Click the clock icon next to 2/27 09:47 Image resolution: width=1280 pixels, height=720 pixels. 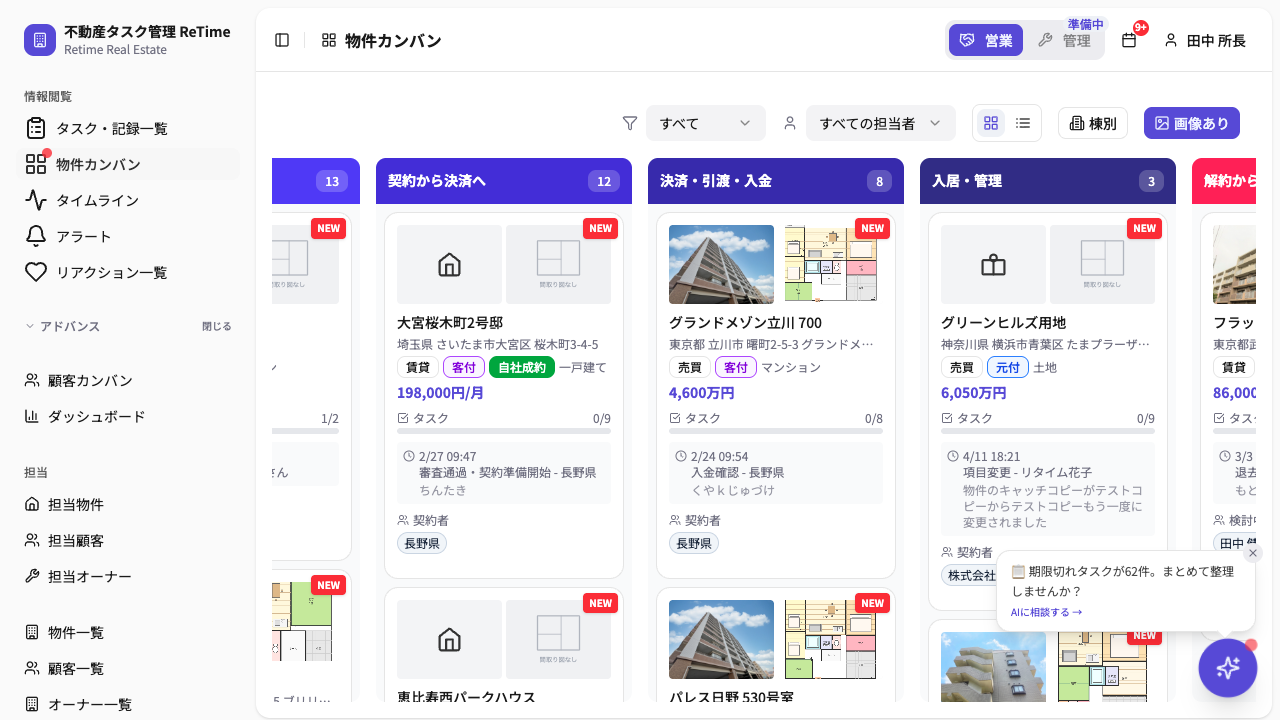click(409, 456)
